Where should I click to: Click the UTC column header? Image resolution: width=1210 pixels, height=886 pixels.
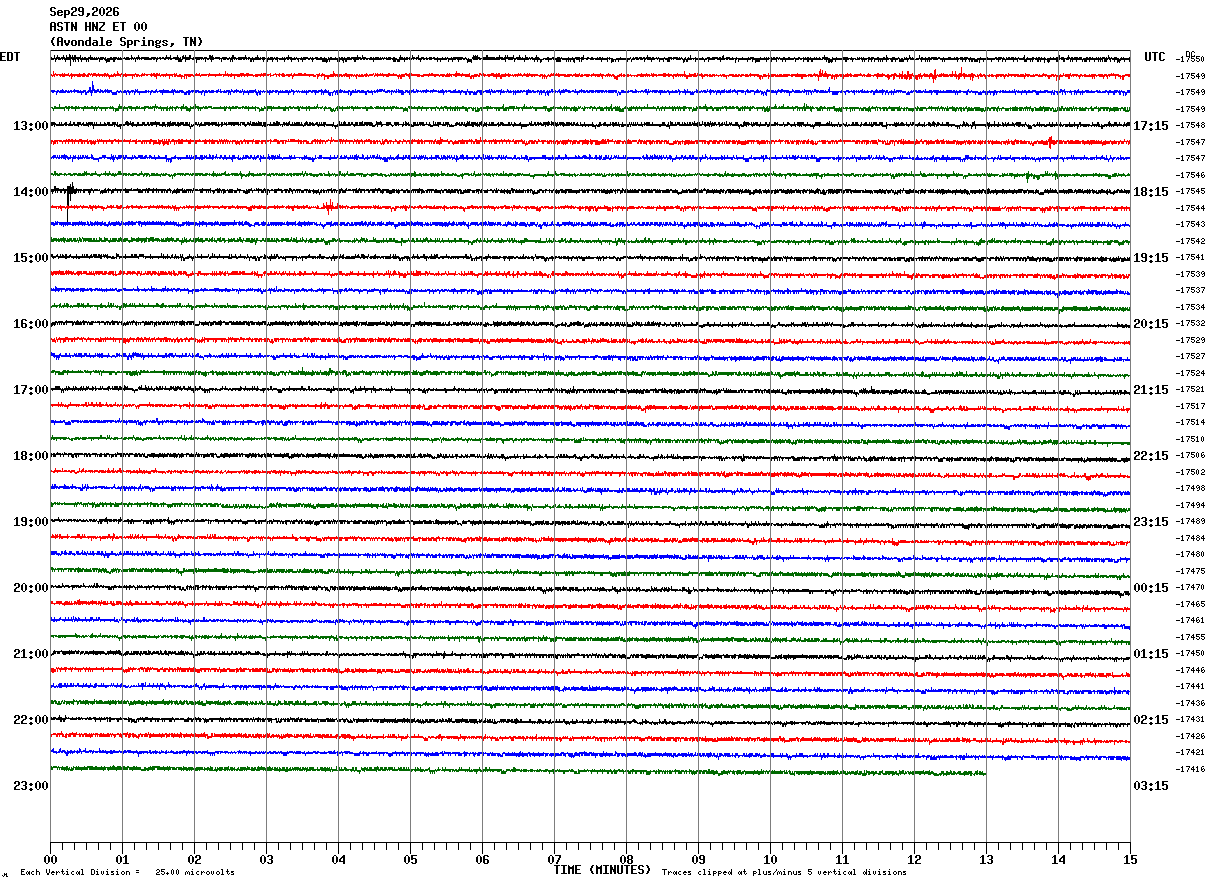(x=1155, y=57)
